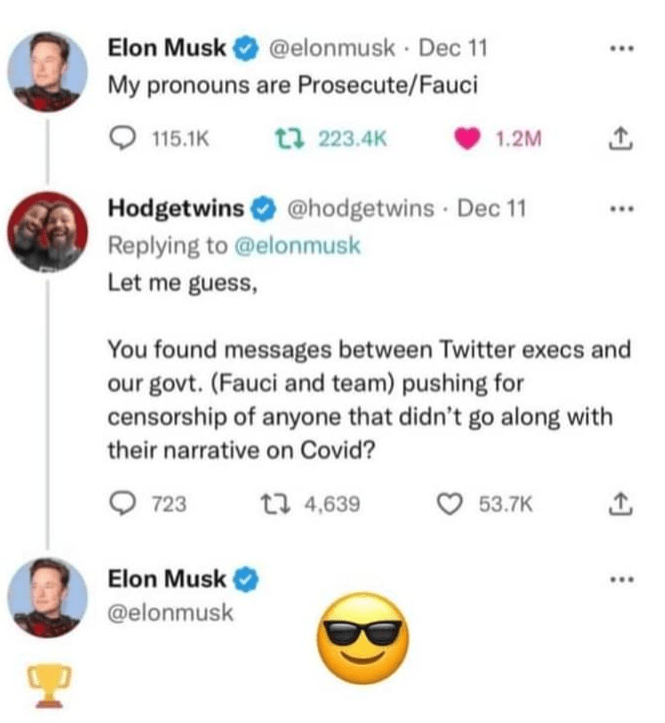Open more options on Hodgetwins tweet

point(622,210)
